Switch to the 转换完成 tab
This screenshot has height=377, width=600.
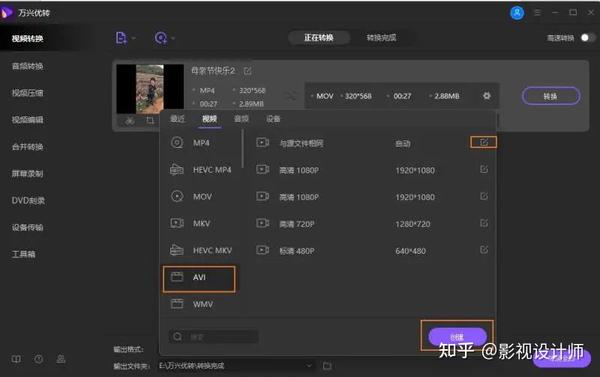click(x=381, y=38)
